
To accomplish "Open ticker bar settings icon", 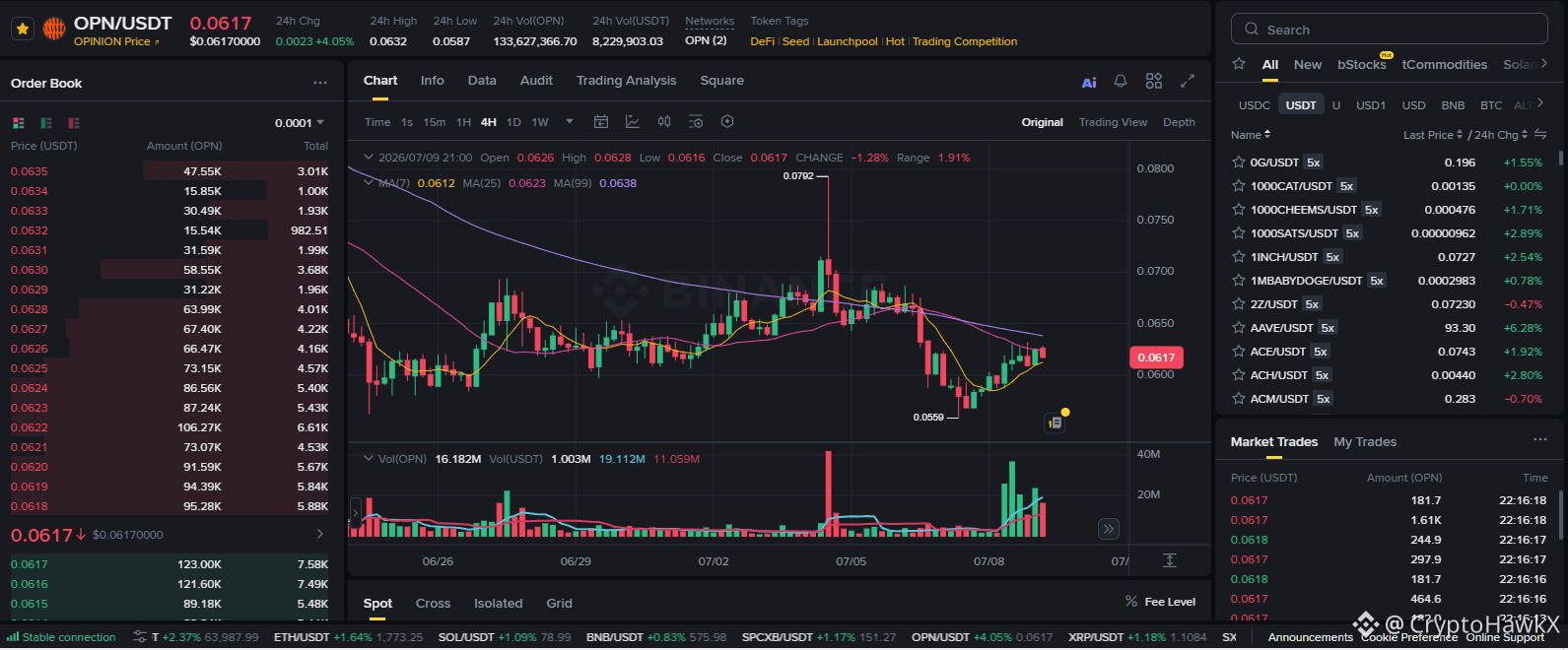I will tap(140, 637).
